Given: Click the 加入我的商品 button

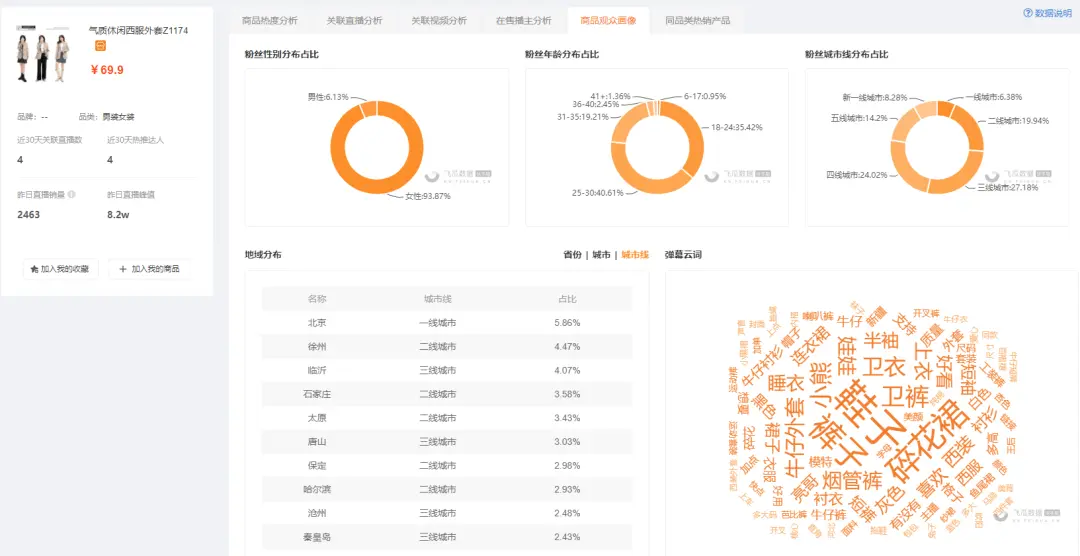Looking at the screenshot, I should [149, 269].
